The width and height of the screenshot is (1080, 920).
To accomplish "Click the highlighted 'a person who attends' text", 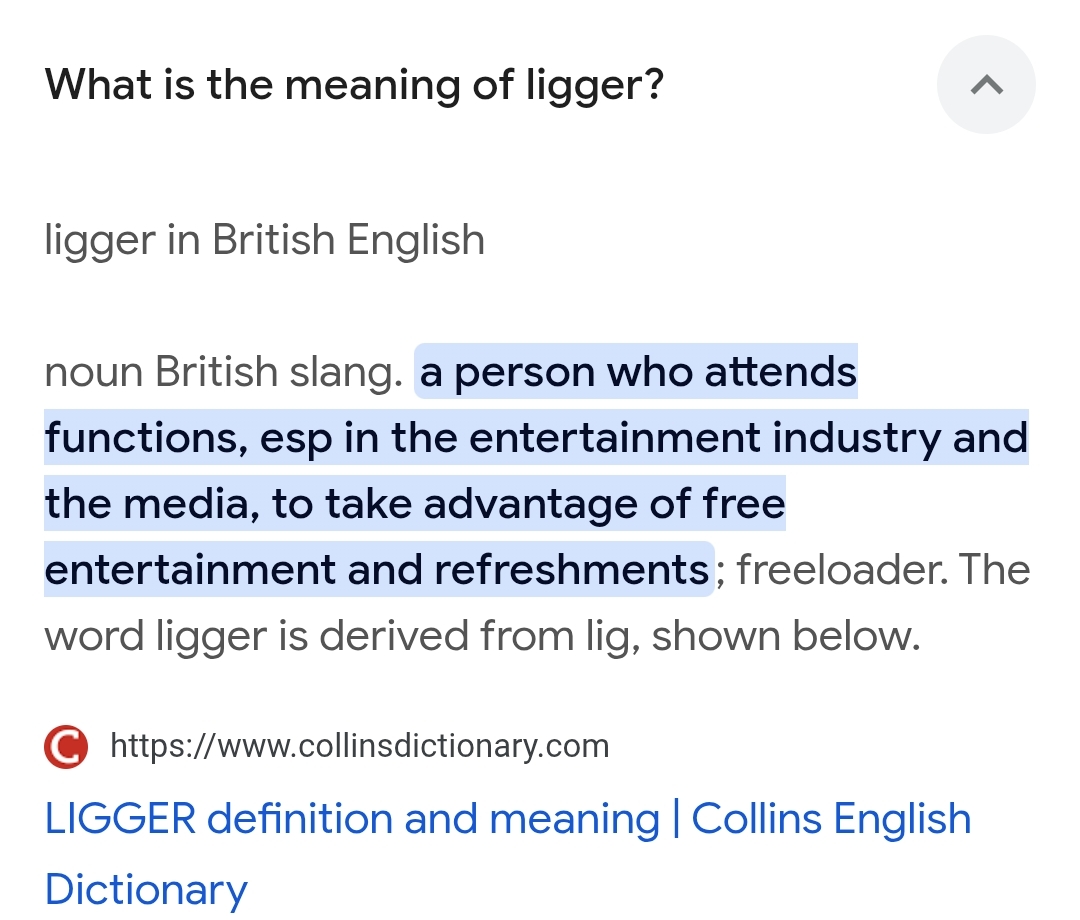I will [637, 372].
